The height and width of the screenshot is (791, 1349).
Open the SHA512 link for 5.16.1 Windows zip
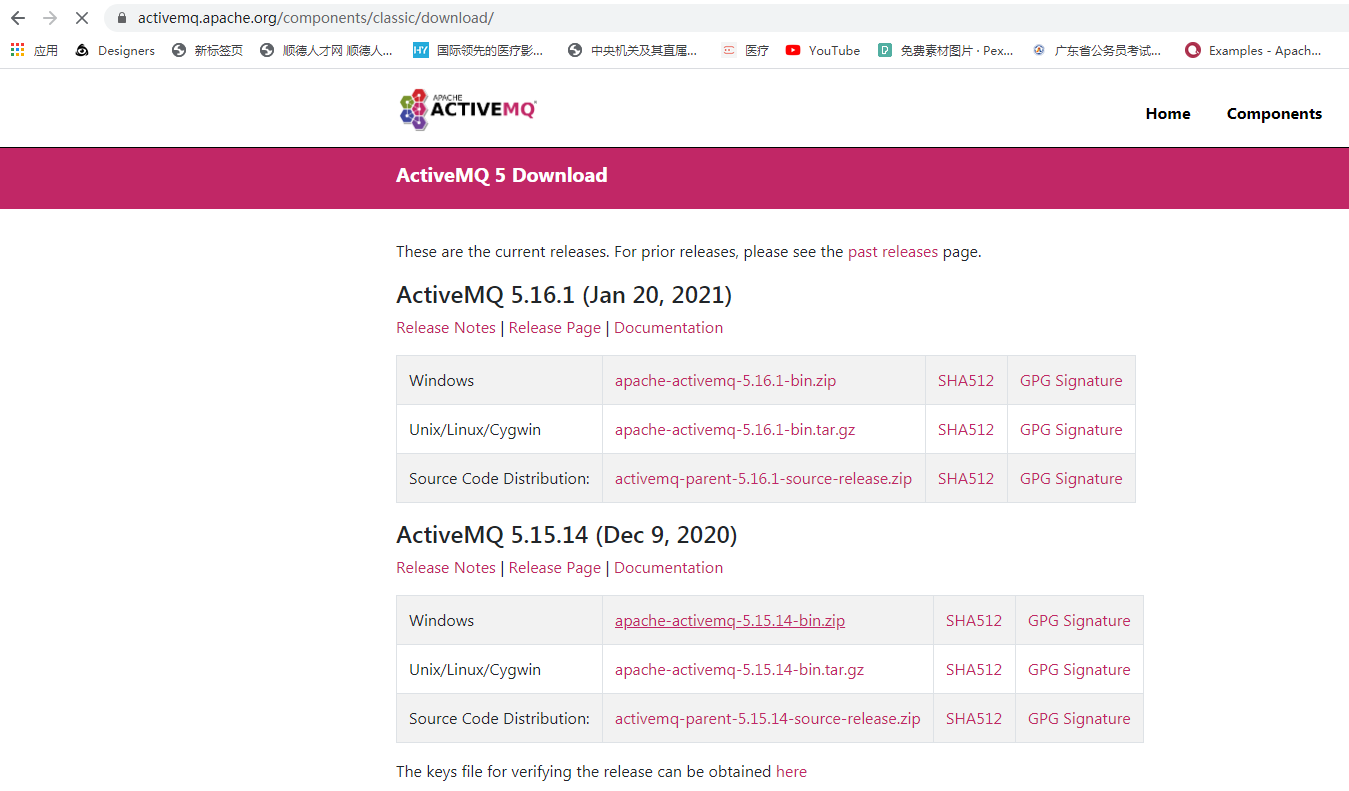pyautogui.click(x=965, y=380)
